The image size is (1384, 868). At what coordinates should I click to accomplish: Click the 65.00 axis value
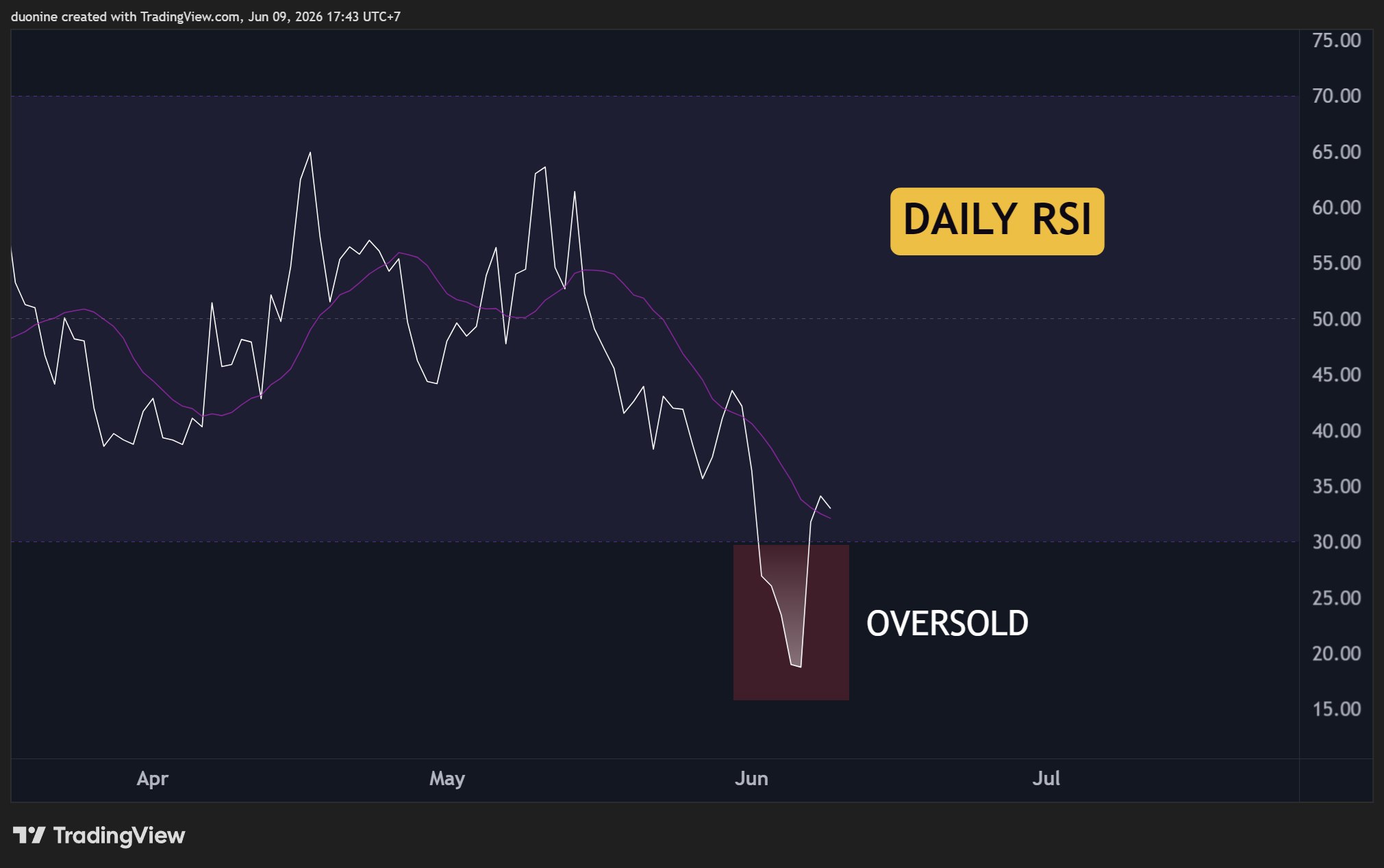click(1336, 152)
